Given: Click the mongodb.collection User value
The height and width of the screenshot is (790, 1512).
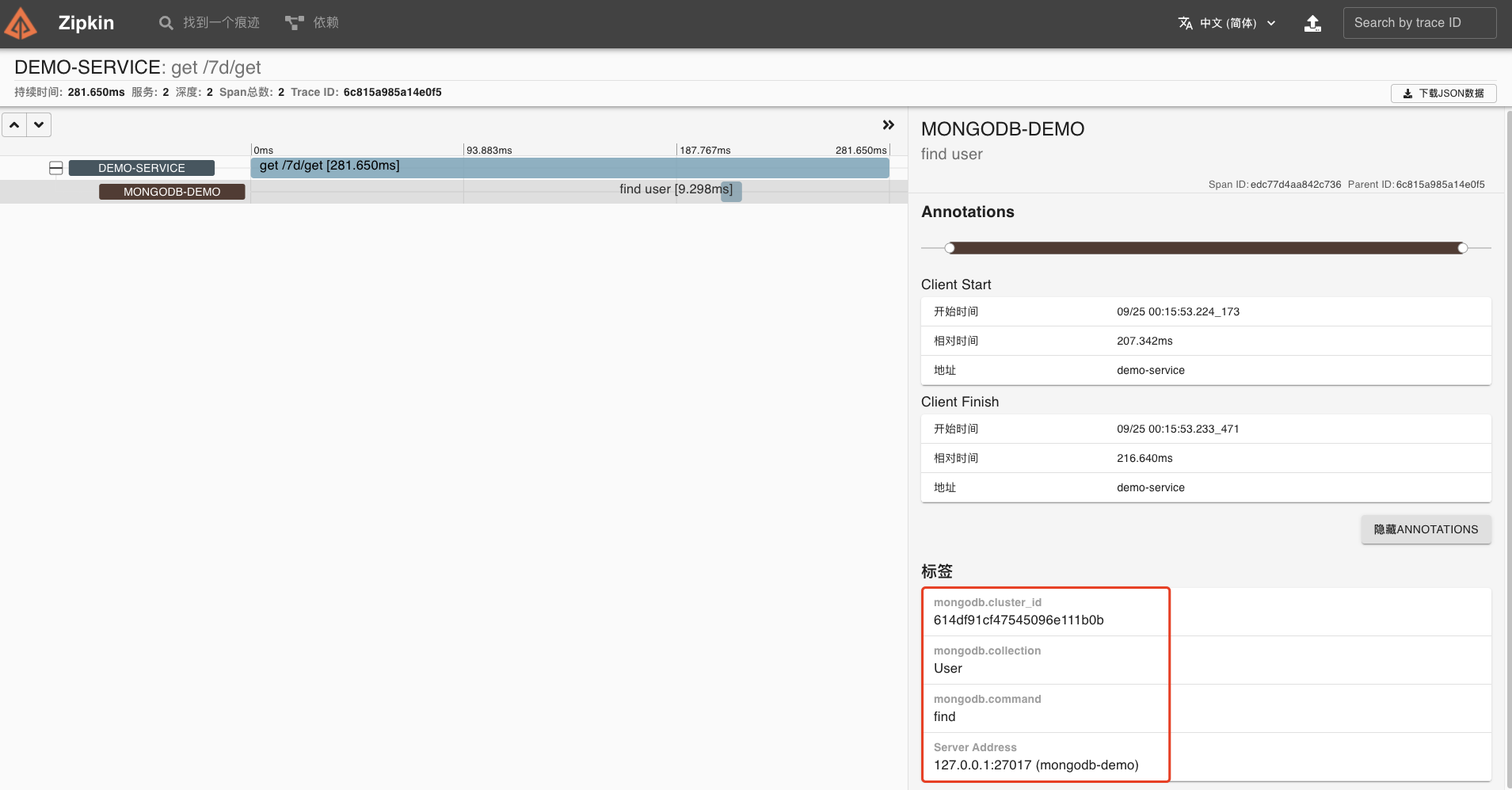Looking at the screenshot, I should [x=948, y=668].
